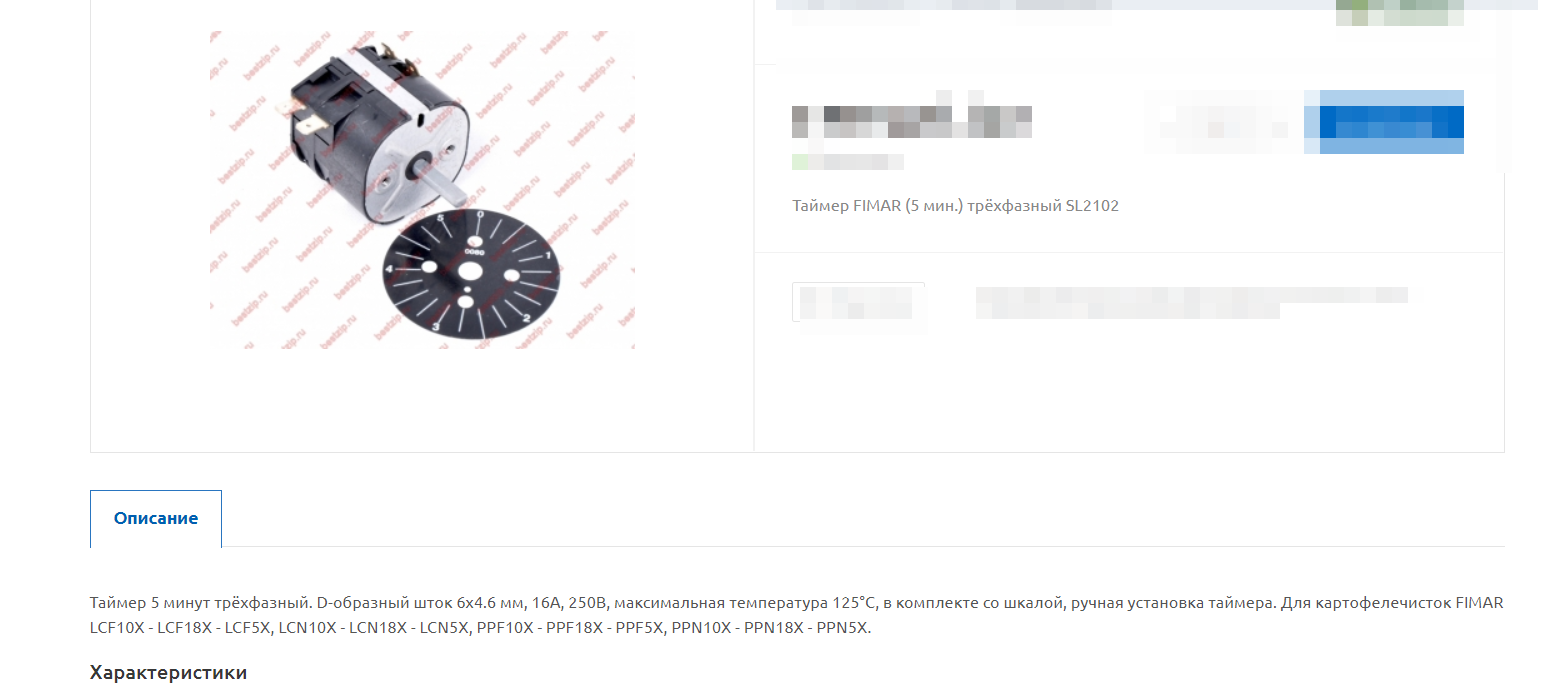Click the blurred blue button beside the price
This screenshot has height=692, width=1560.
pos(1384,122)
